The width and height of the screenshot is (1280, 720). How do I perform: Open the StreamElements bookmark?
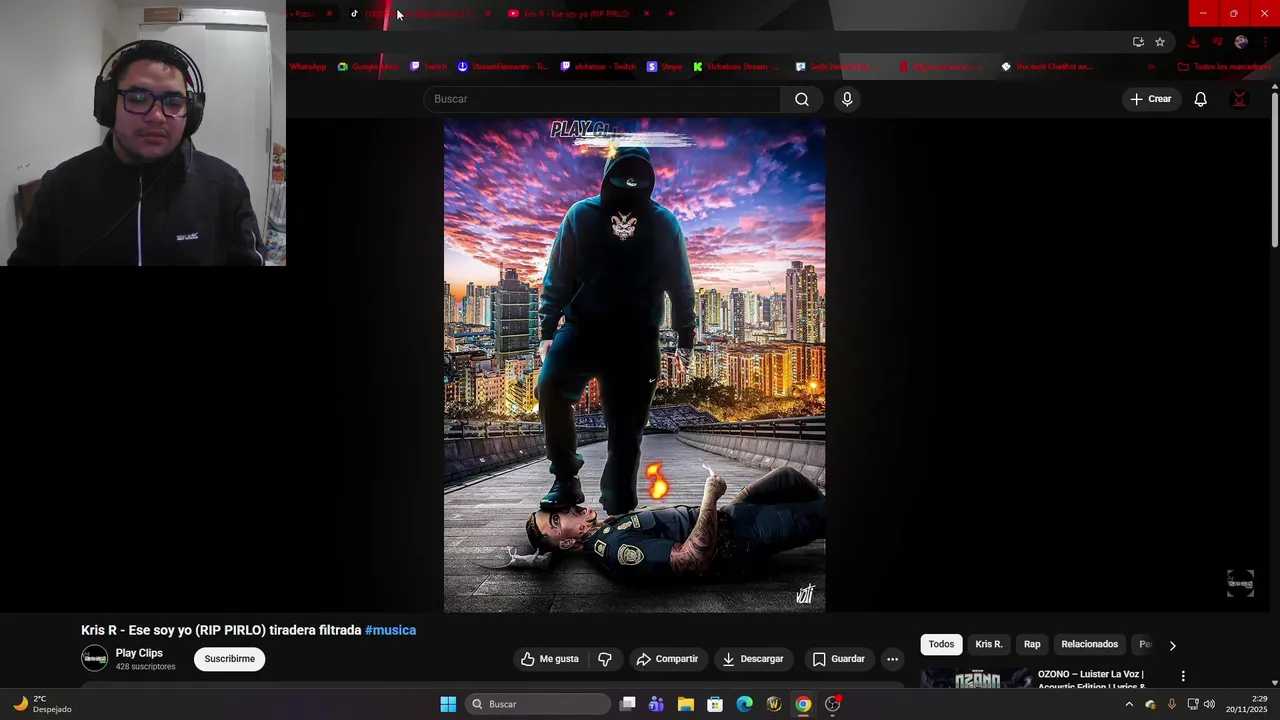click(x=503, y=67)
